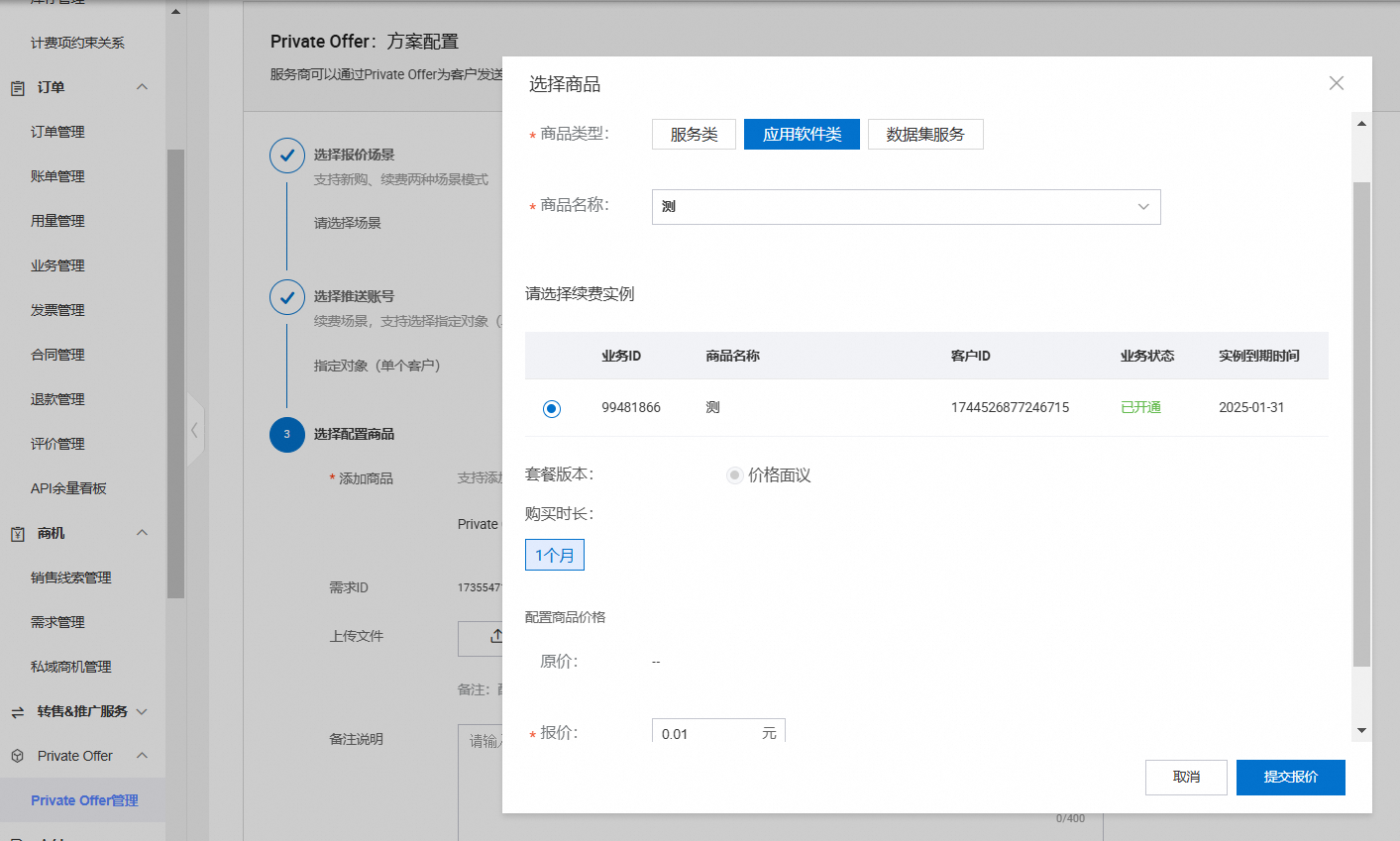
Task: Open API余量看板 in the sidebar
Action: (x=68, y=488)
